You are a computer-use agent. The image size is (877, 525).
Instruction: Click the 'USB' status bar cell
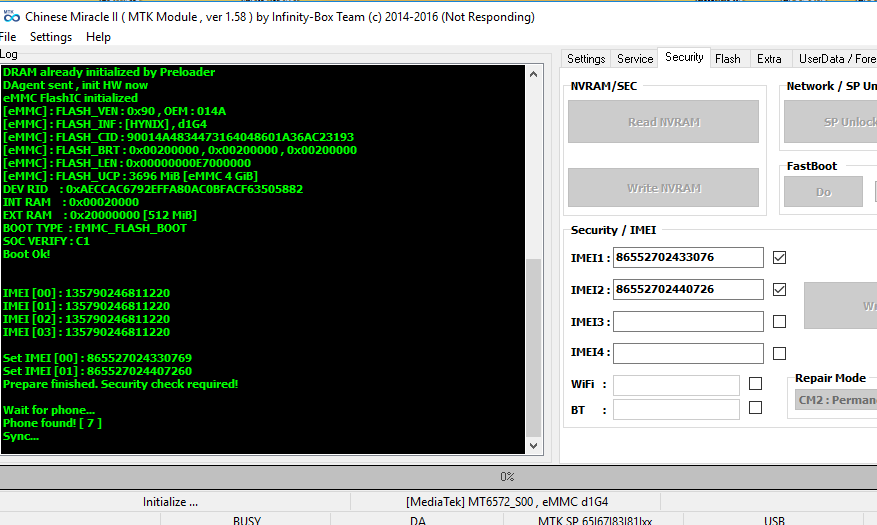pos(774,520)
